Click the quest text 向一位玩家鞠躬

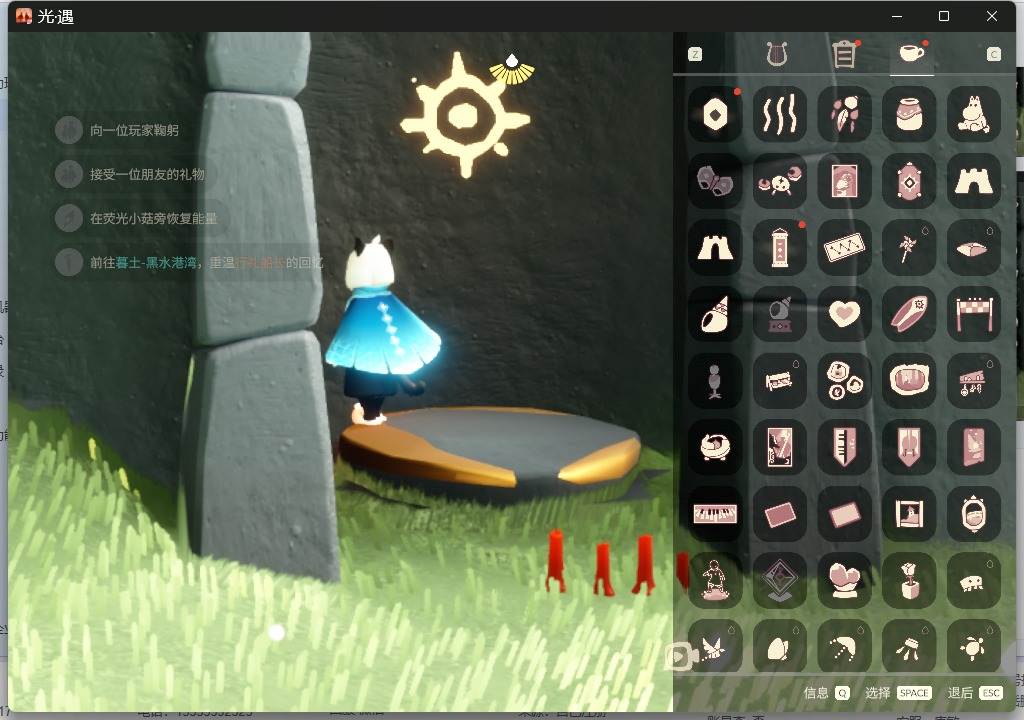135,130
